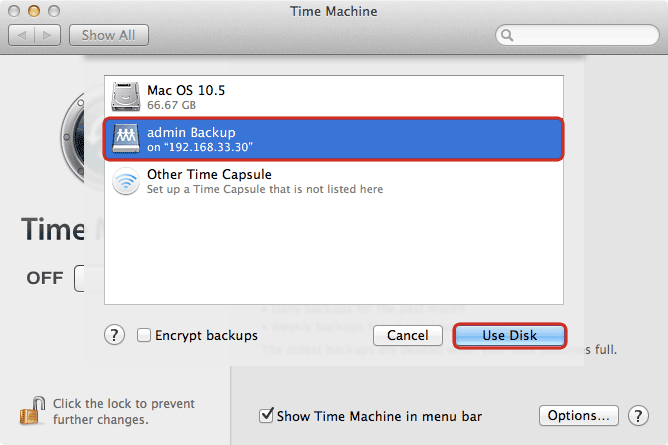Click the lock icon to prevent changes
Image resolution: width=668 pixels, height=445 pixels.
31,411
